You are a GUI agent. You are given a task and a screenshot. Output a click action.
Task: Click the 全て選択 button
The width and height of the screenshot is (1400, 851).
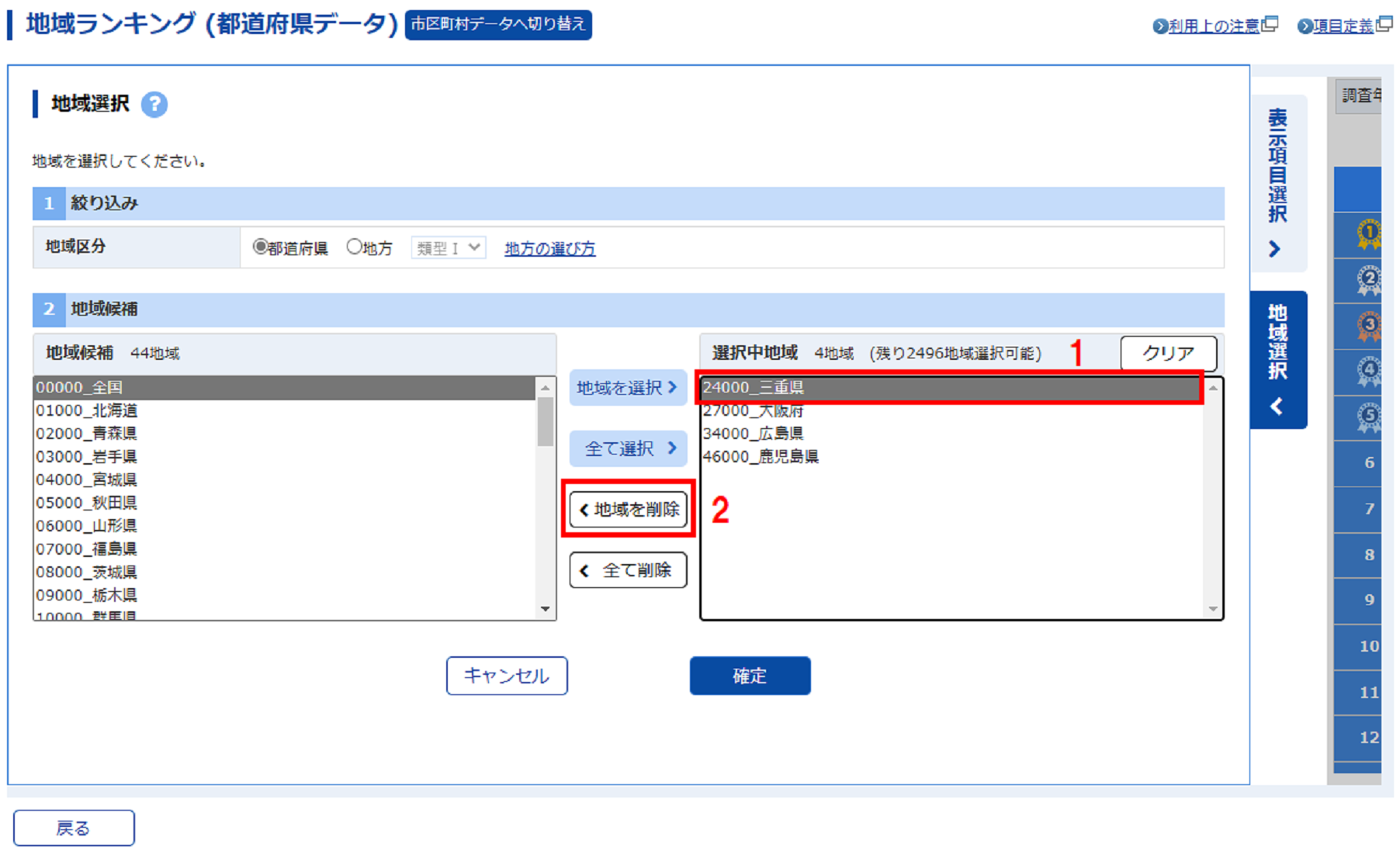pos(628,448)
